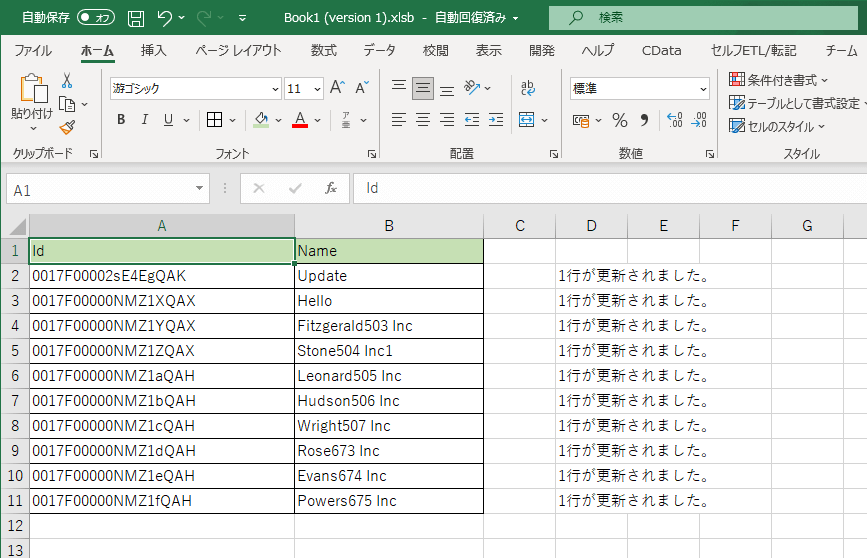The image size is (867, 558).
Task: Expand the font size dropdown
Action: (x=318, y=89)
